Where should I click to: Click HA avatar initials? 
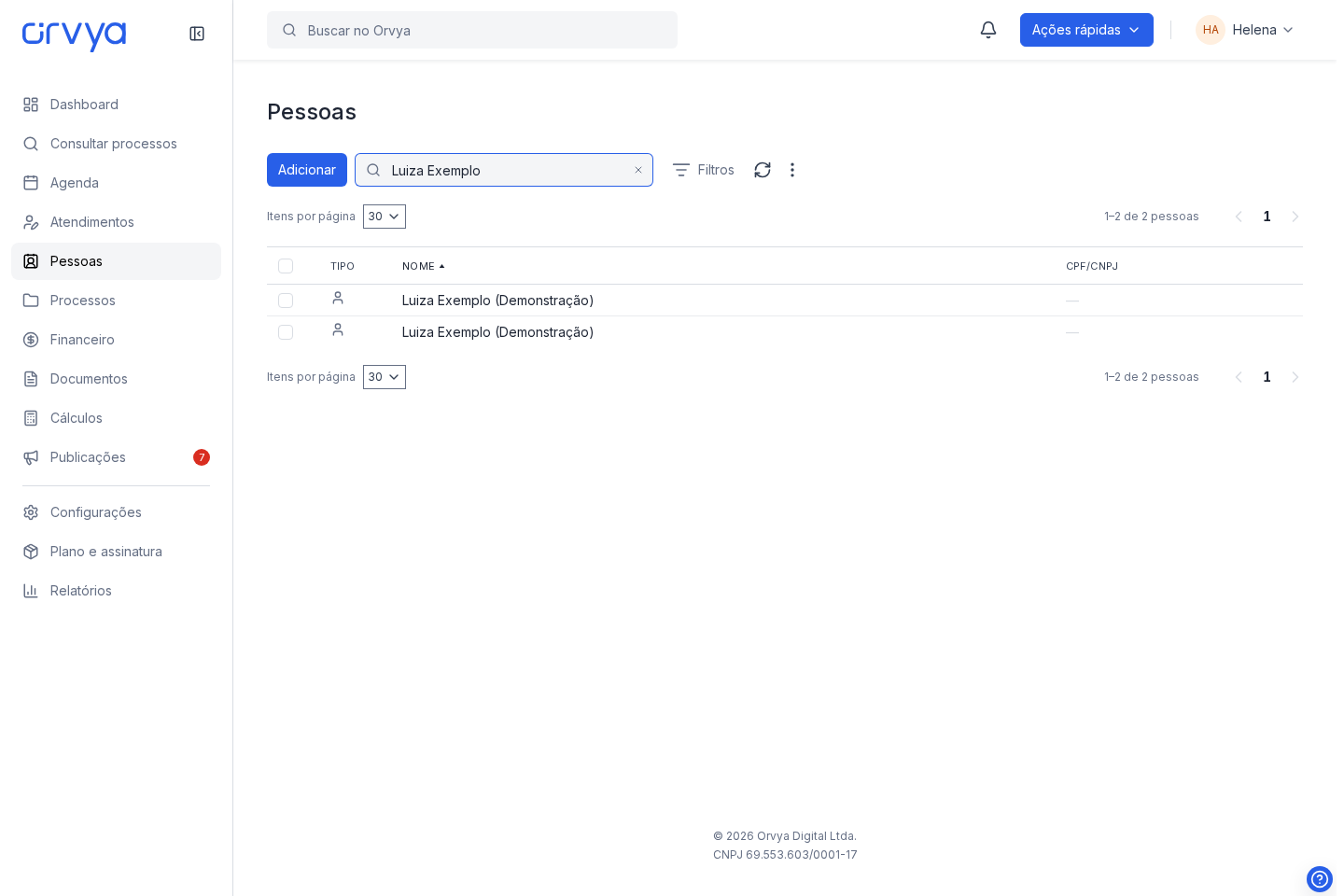pos(1211,30)
